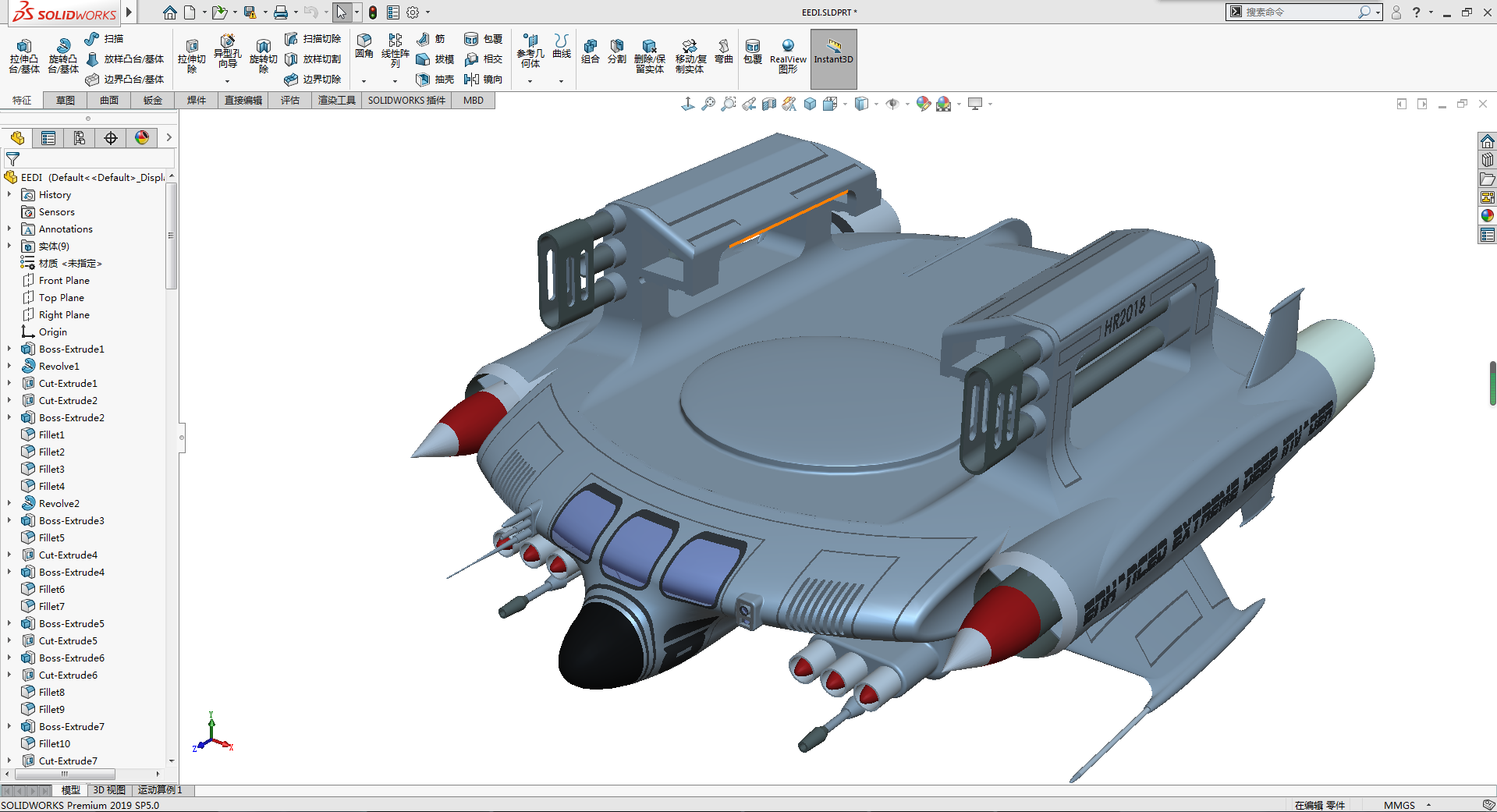Open the Display Style dropdown arrow
1497x812 pixels.
pos(876,104)
